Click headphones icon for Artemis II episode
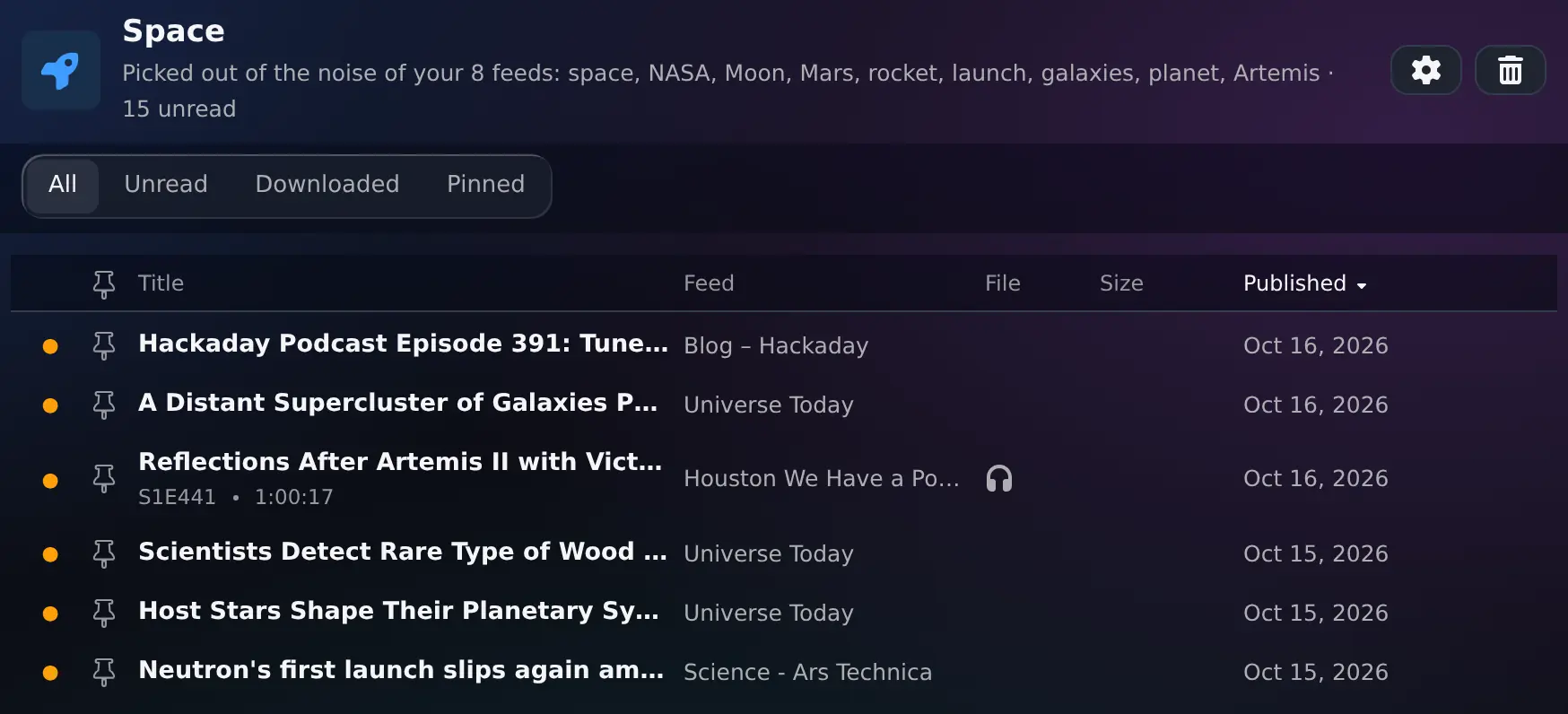Screen dimensions: 1568x714 point(998,478)
